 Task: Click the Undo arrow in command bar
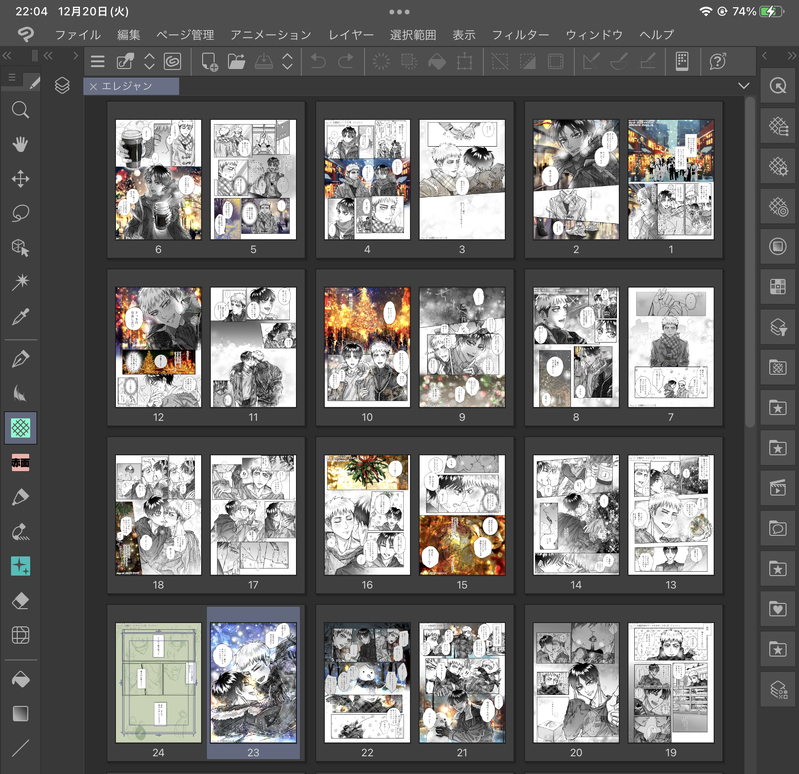319,62
